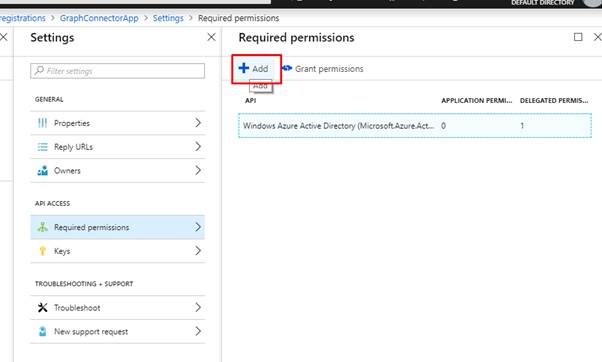Select Required permissions menu item
The width and height of the screenshot is (602, 362).
(x=117, y=227)
